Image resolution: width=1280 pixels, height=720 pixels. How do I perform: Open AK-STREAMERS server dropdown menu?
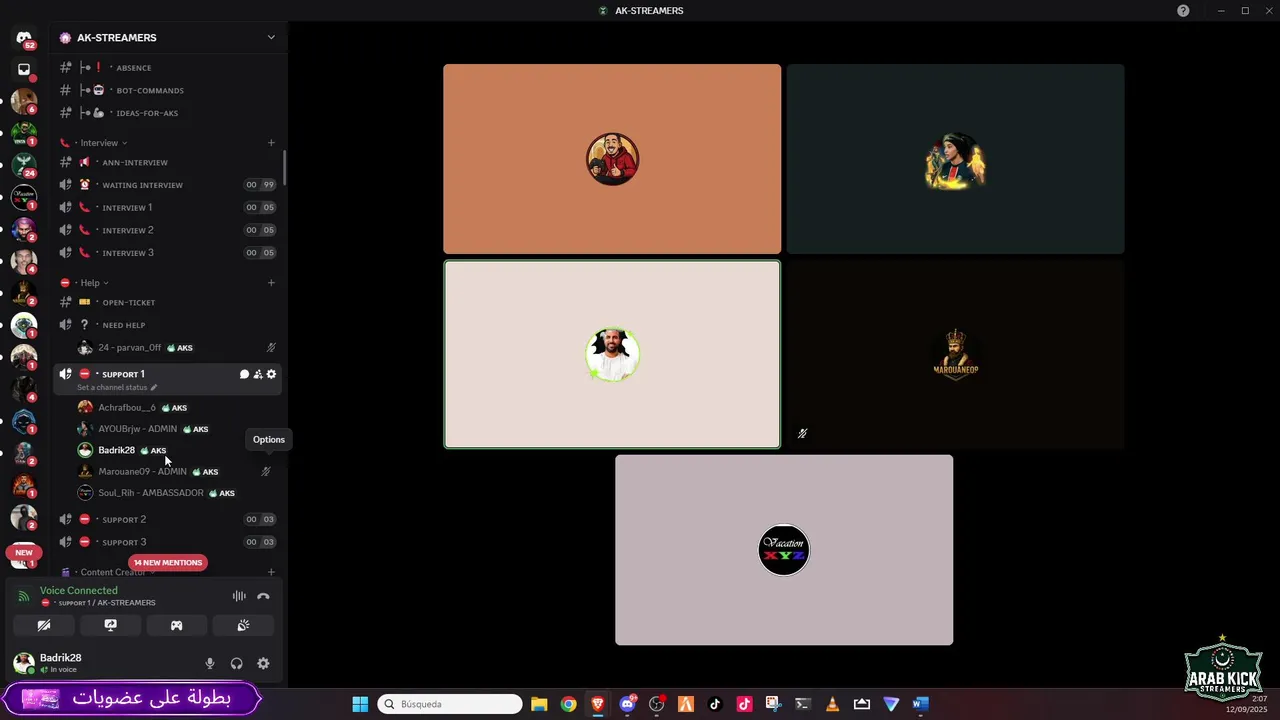point(270,38)
